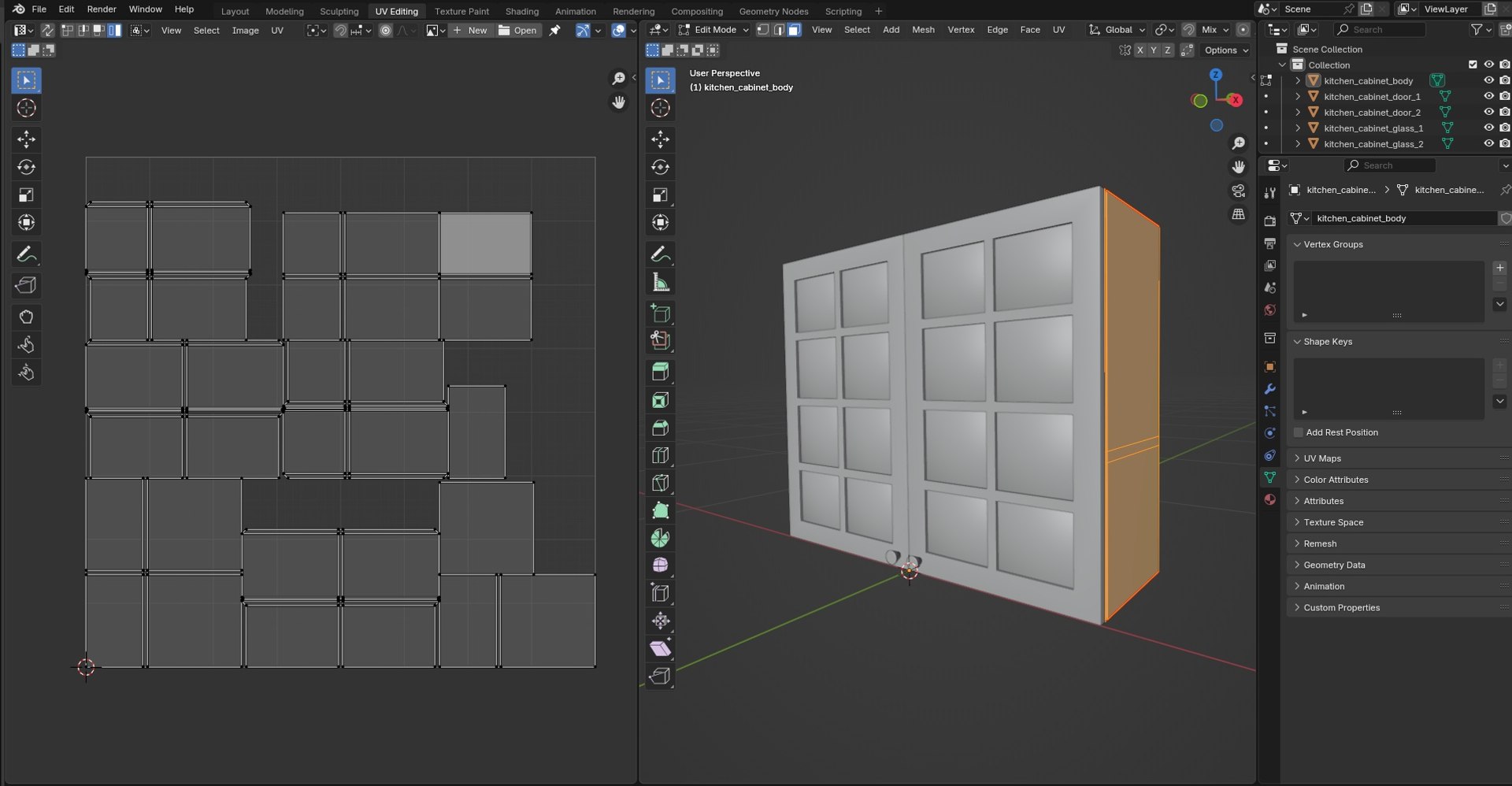This screenshot has width=1512, height=786.
Task: Open the Global transform orientation dropdown
Action: (1117, 30)
